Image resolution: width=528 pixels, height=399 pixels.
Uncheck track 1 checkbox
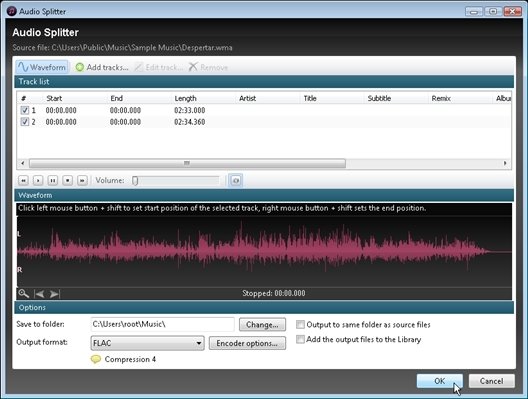[x=25, y=110]
